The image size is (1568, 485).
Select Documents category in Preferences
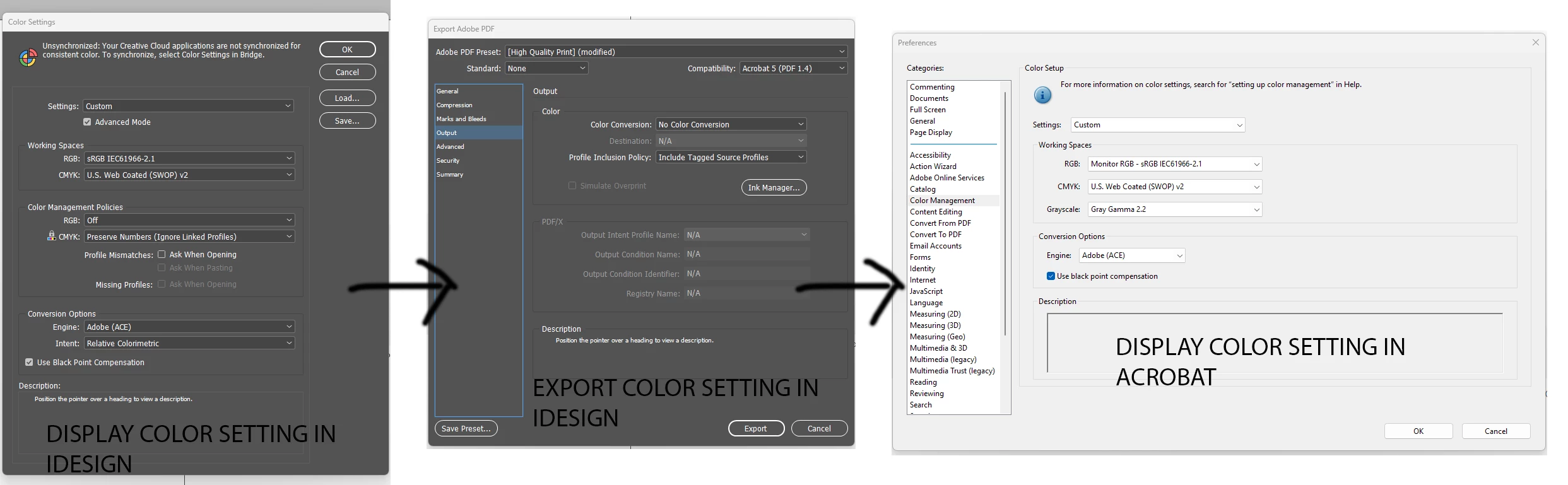click(929, 98)
